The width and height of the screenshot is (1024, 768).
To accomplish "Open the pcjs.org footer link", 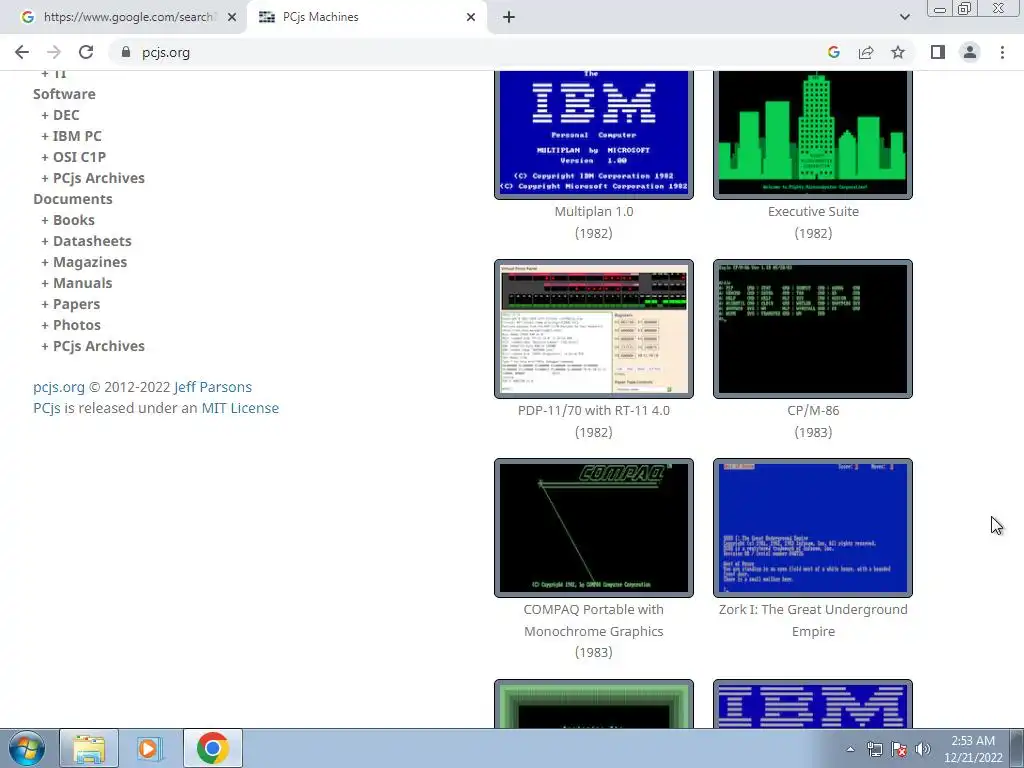I will pos(59,387).
